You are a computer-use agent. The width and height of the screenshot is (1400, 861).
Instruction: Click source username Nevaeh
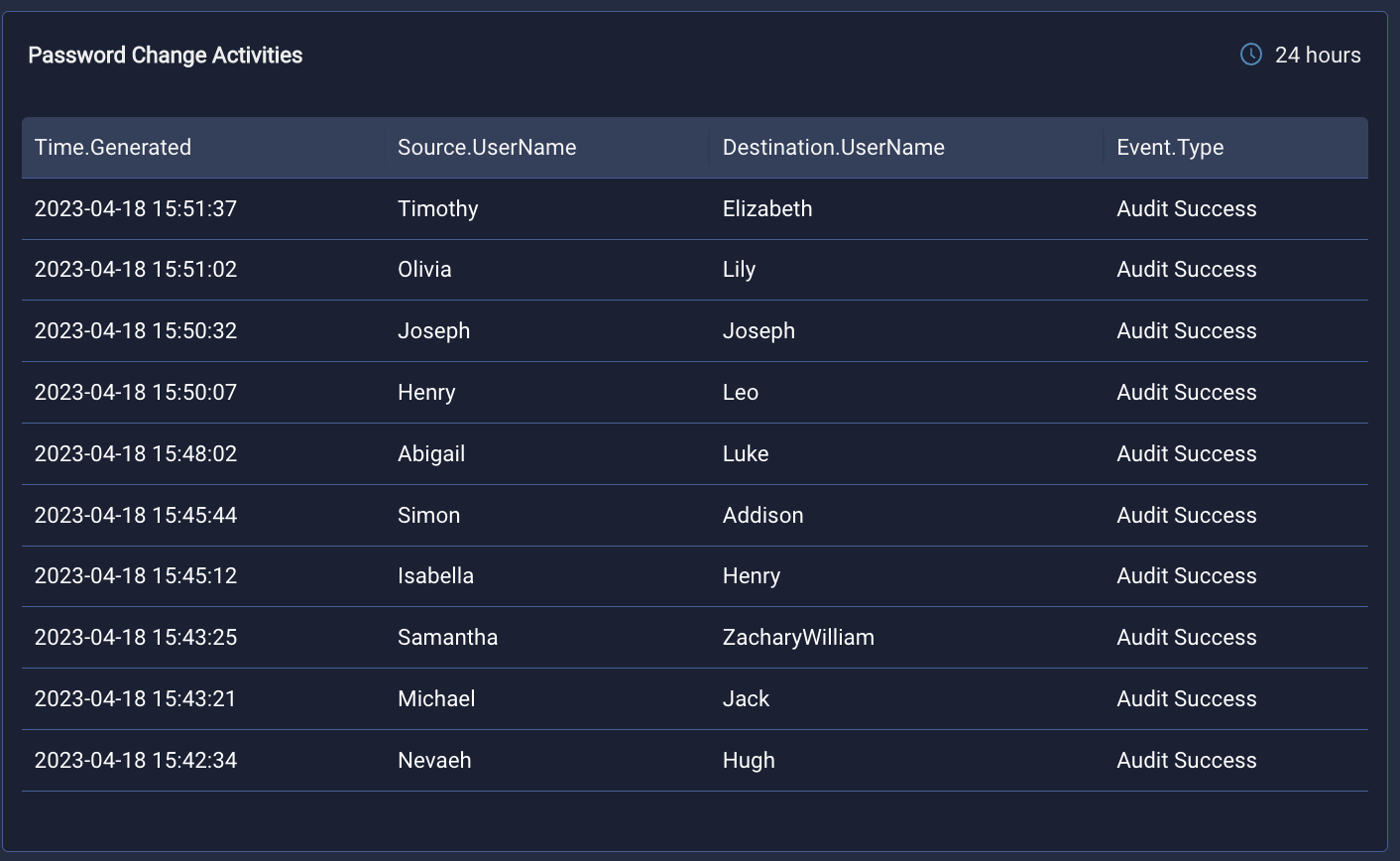pyautogui.click(x=434, y=761)
